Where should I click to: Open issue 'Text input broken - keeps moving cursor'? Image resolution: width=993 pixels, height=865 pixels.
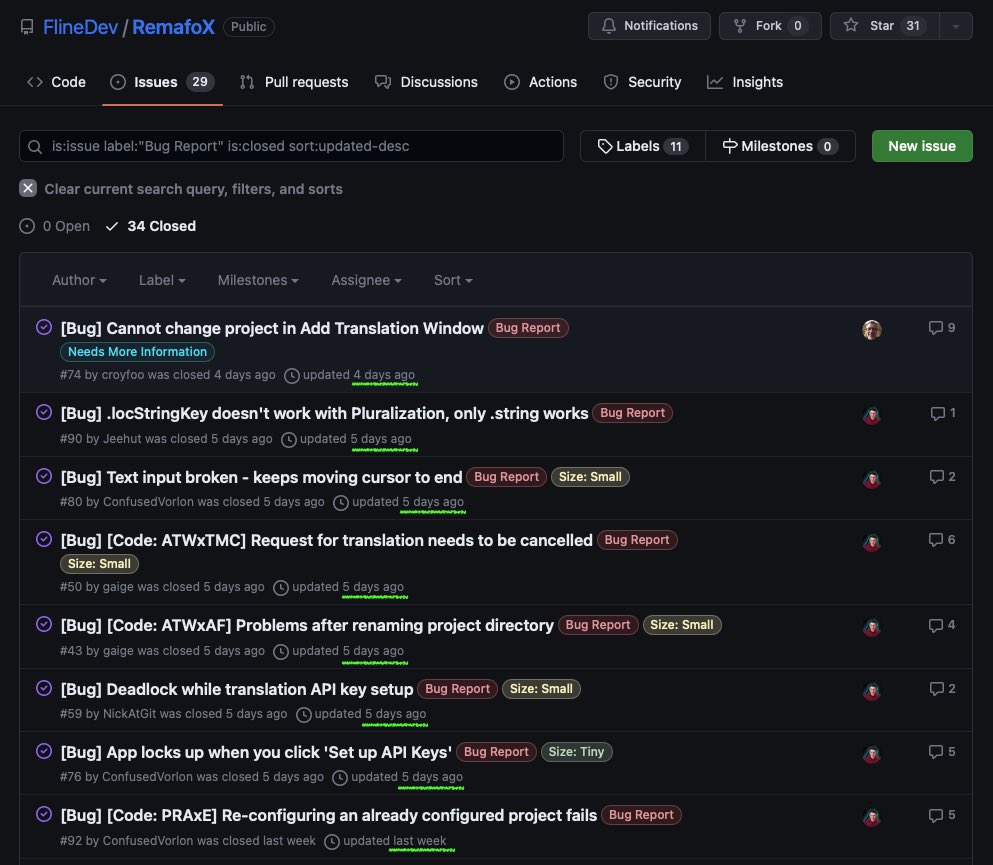tap(262, 477)
